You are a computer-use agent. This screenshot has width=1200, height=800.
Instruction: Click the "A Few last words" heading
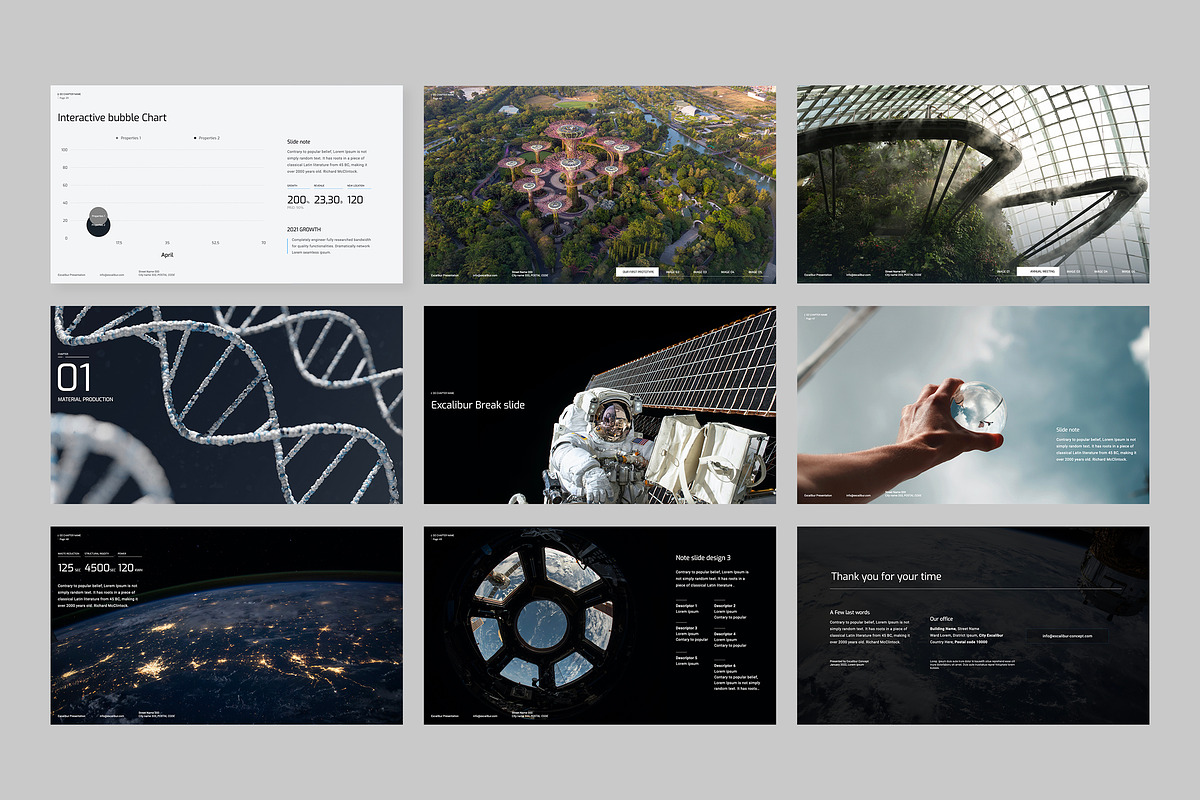850,612
